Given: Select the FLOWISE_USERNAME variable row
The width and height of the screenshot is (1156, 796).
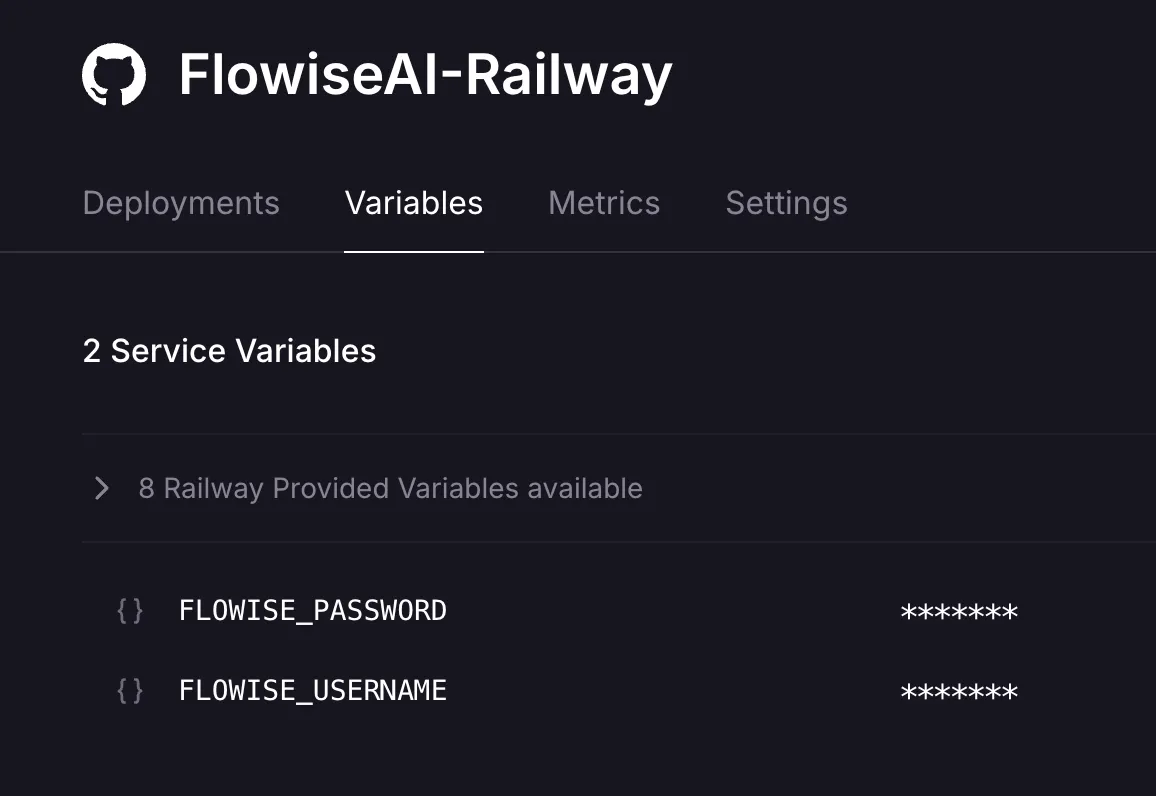Looking at the screenshot, I should [x=313, y=689].
